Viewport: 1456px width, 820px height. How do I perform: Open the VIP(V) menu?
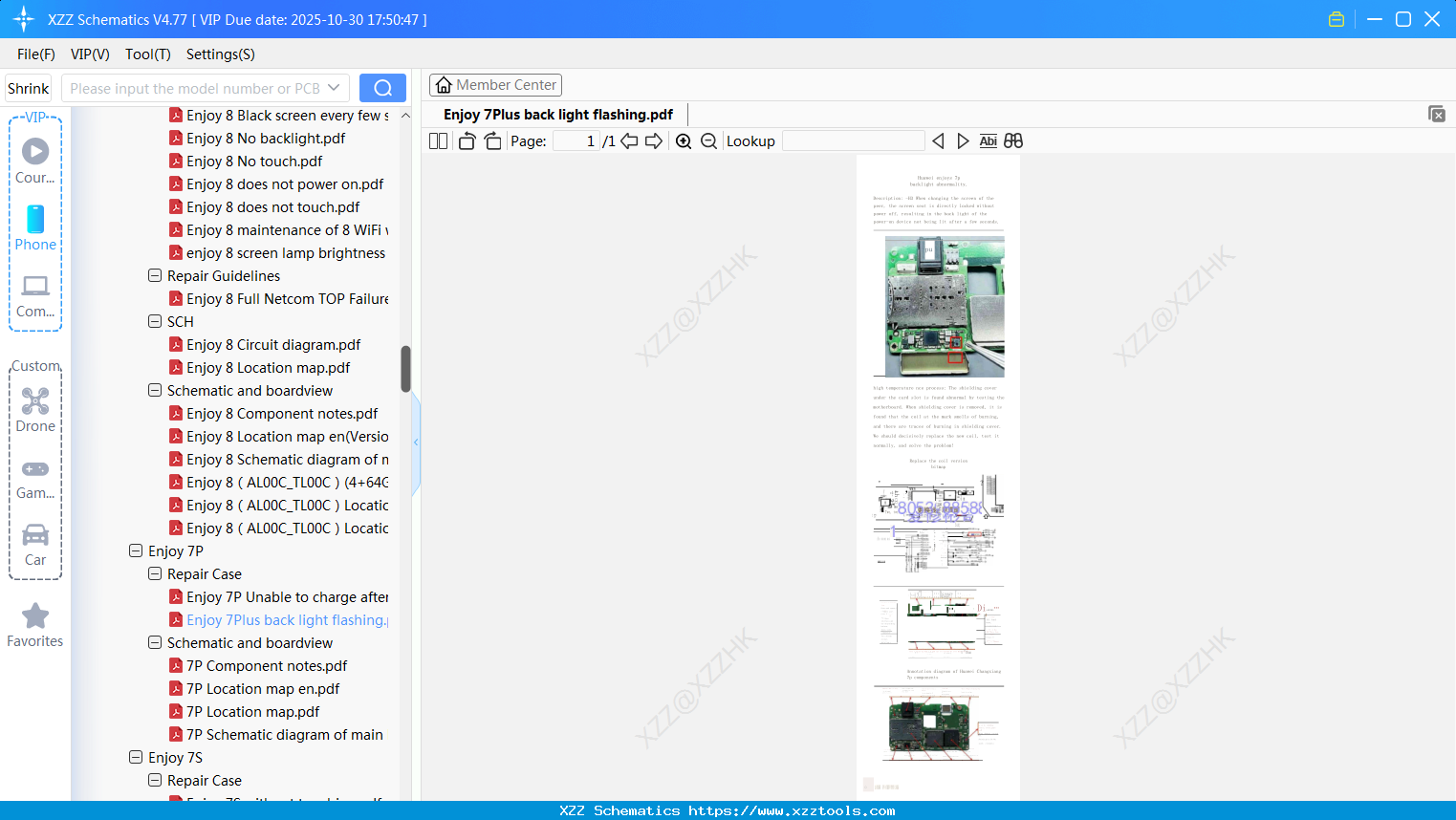pyautogui.click(x=90, y=54)
